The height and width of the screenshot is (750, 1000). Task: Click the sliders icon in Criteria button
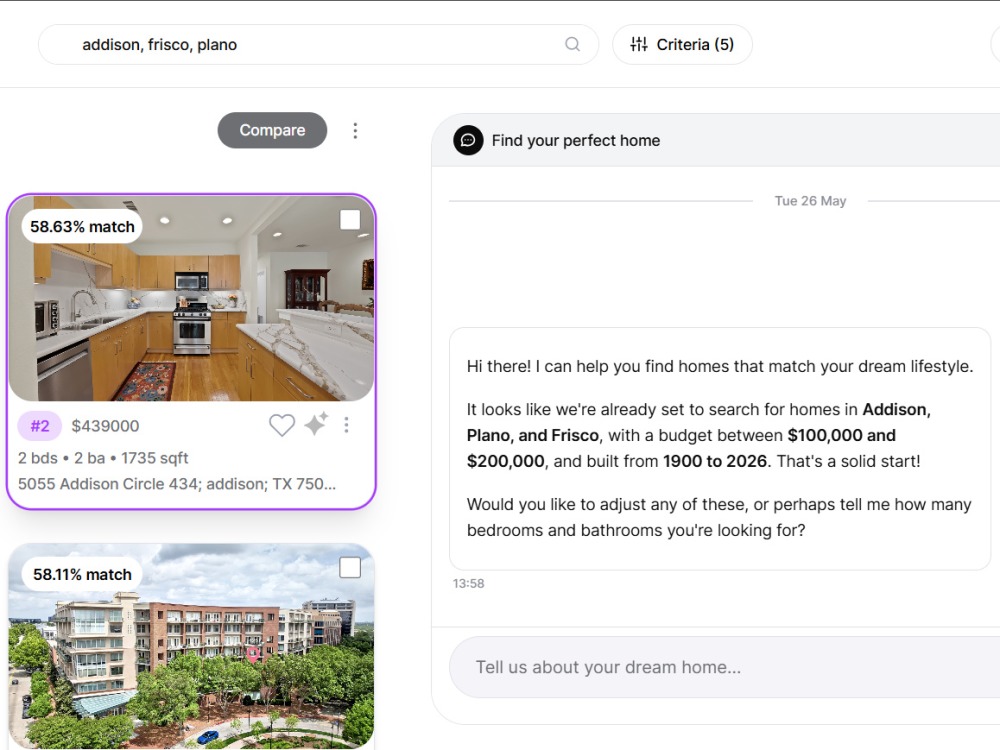(639, 44)
